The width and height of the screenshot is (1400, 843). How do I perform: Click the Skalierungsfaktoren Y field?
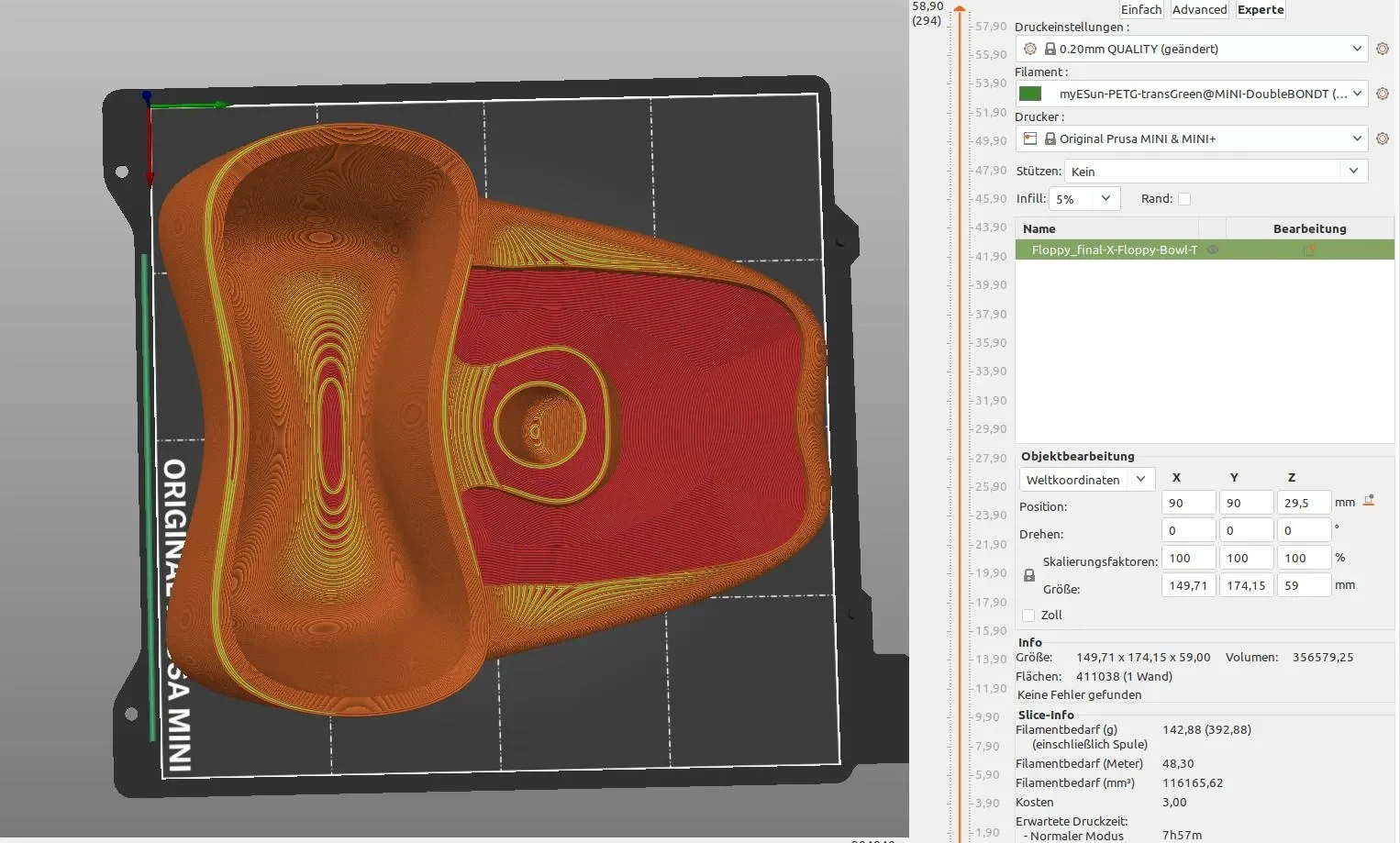click(x=1246, y=558)
